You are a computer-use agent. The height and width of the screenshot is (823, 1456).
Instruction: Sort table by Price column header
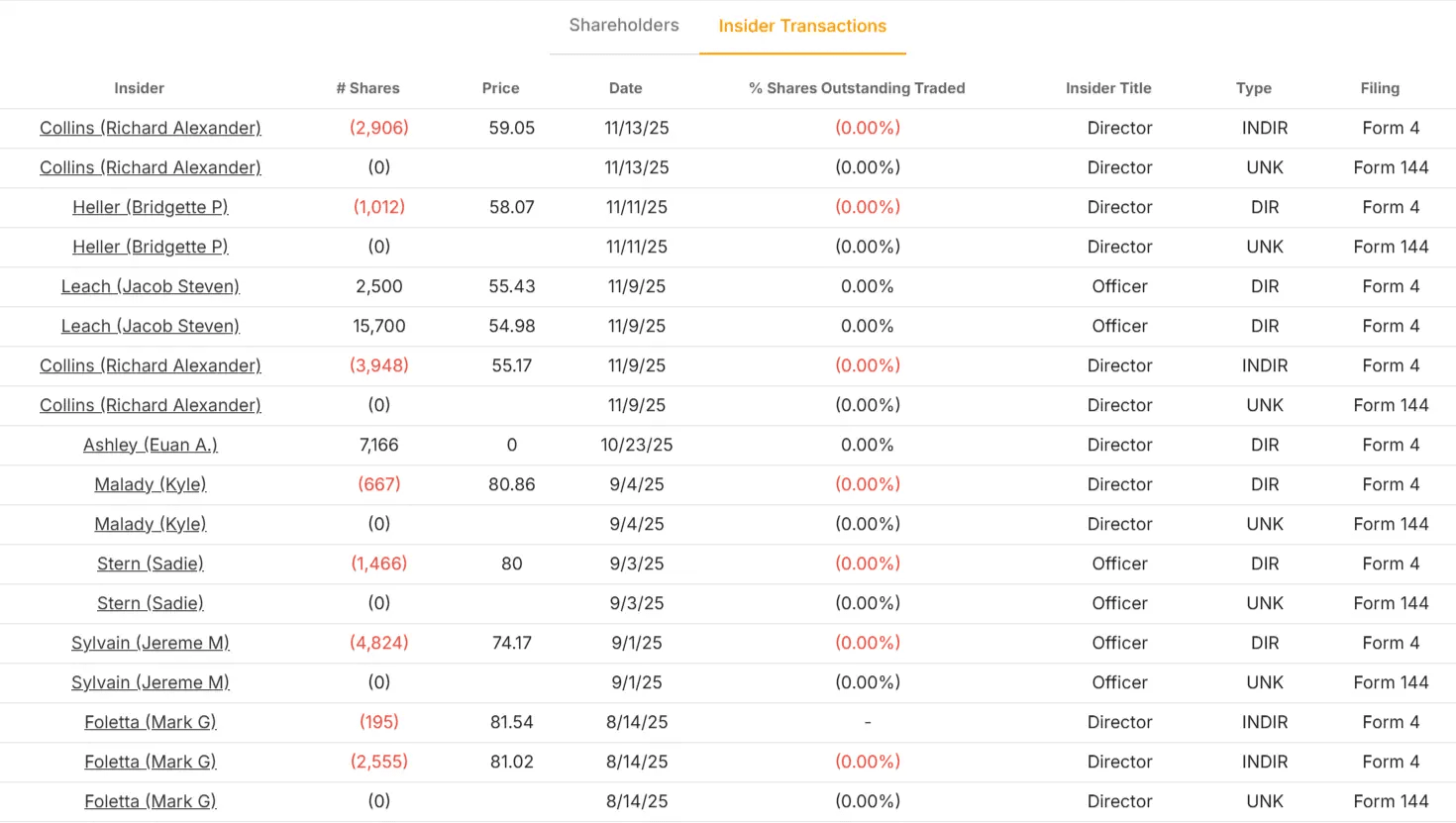point(500,88)
